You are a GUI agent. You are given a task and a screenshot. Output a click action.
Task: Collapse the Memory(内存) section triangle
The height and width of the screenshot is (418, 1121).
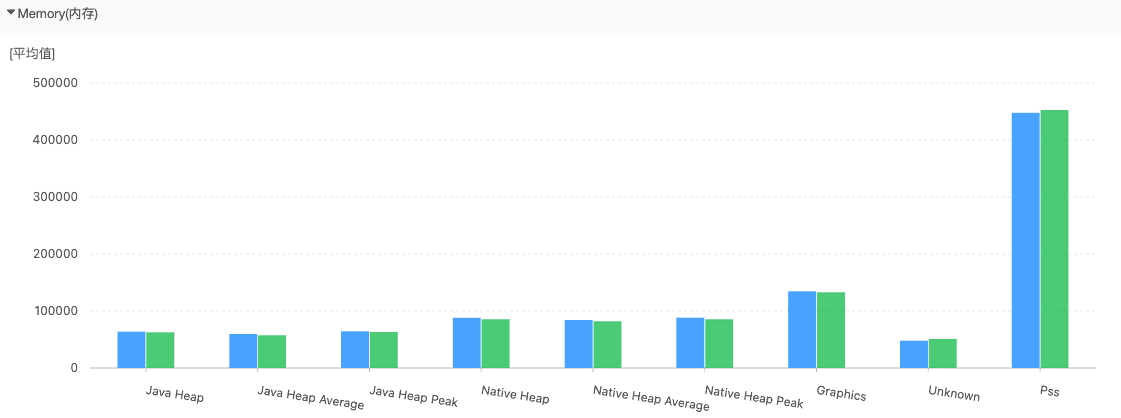pyautogui.click(x=11, y=14)
